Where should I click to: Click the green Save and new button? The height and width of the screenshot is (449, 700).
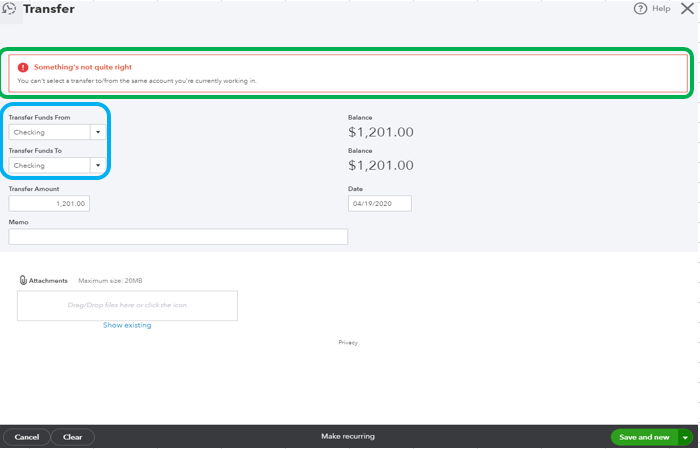click(643, 437)
